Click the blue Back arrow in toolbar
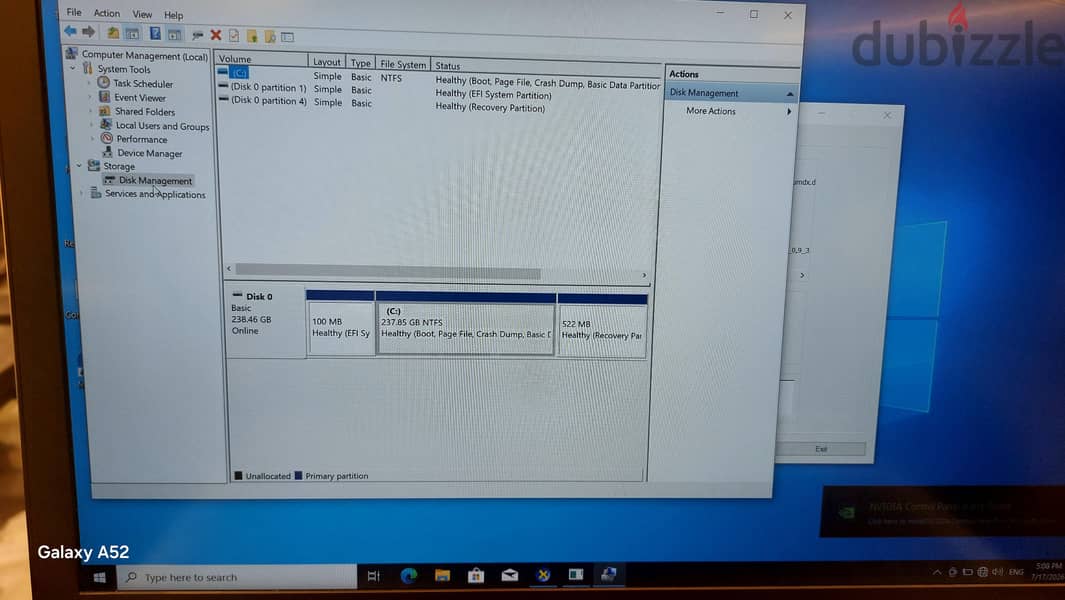The height and width of the screenshot is (600, 1065). coord(70,31)
